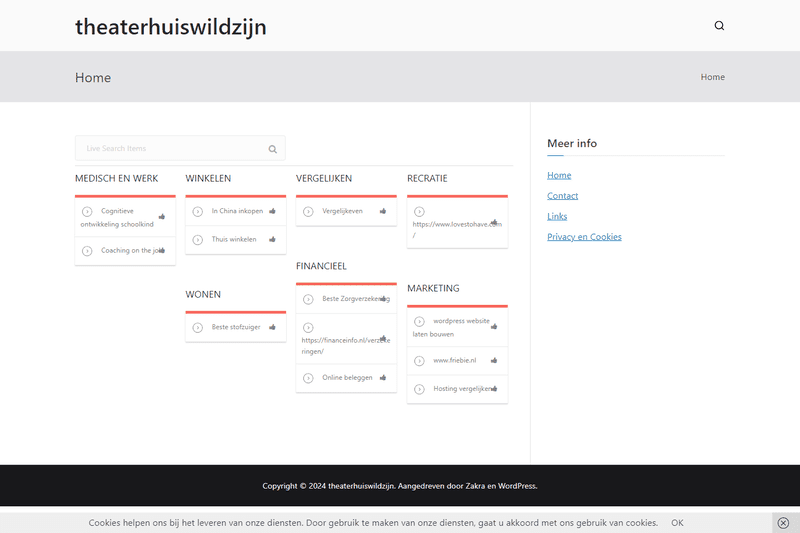Upvote Online beleggen with thumbs-up icon
The width and height of the screenshot is (800, 533).
(383, 377)
